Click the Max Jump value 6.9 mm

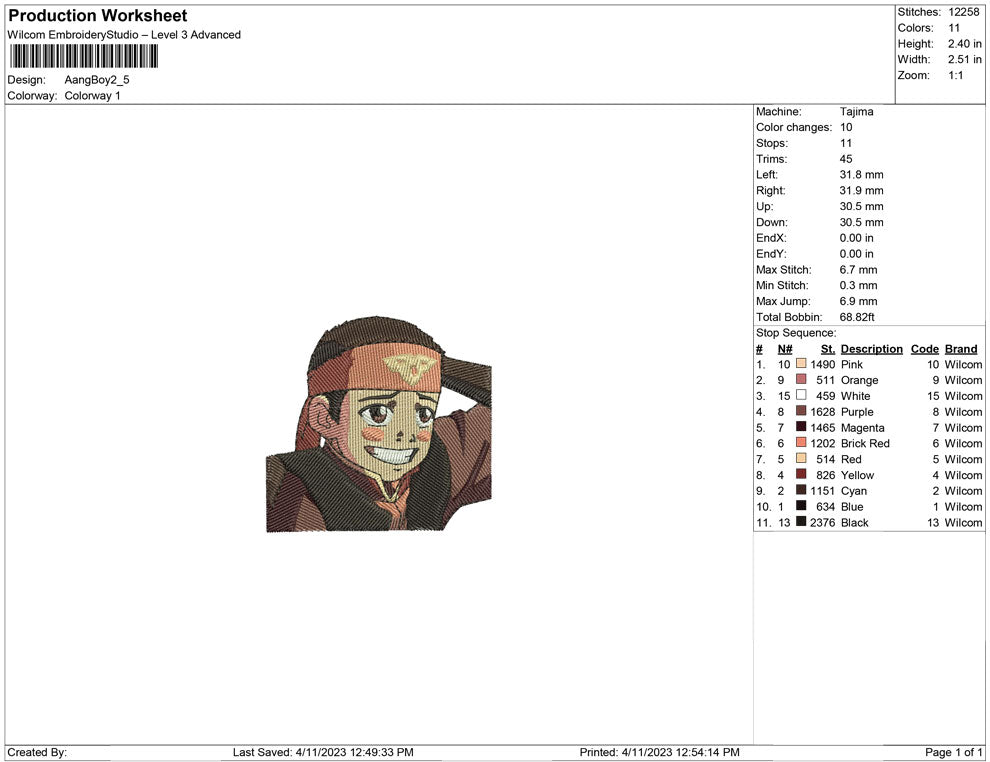(859, 301)
